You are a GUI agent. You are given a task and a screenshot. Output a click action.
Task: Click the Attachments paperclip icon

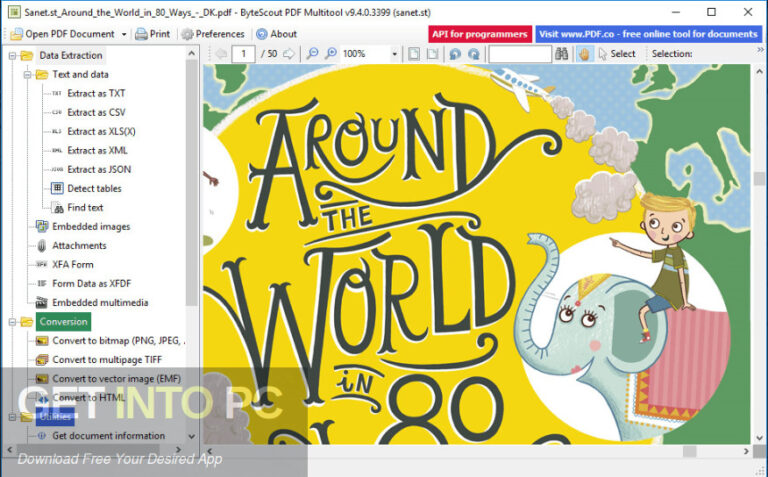tap(42, 245)
